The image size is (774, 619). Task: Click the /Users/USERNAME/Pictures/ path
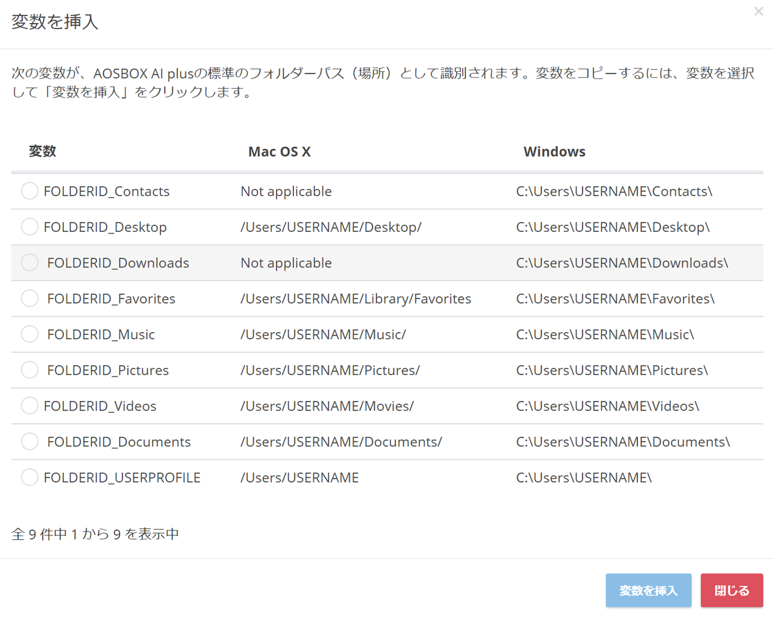330,370
